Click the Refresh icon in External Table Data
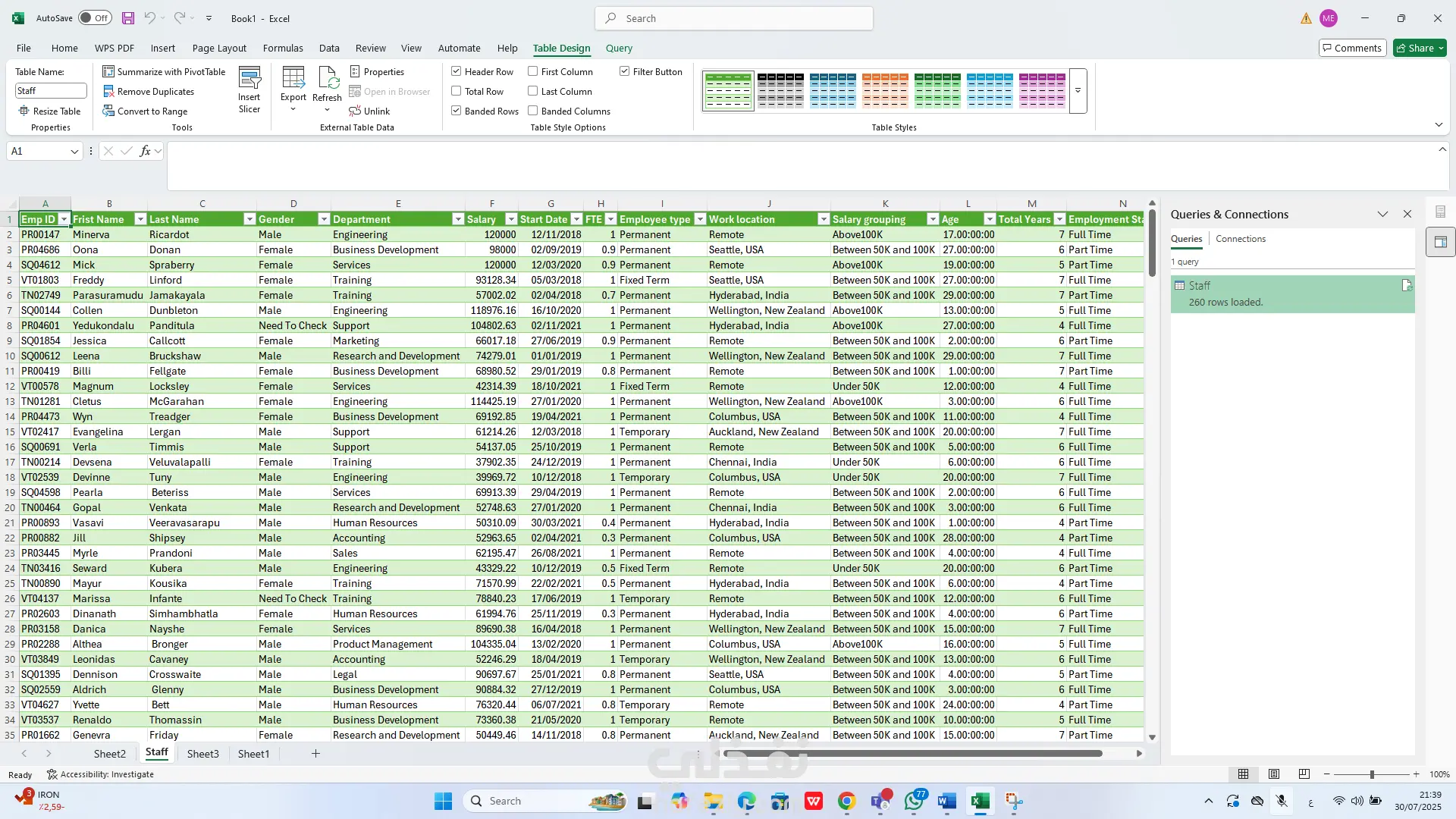1456x819 pixels. pos(327,83)
